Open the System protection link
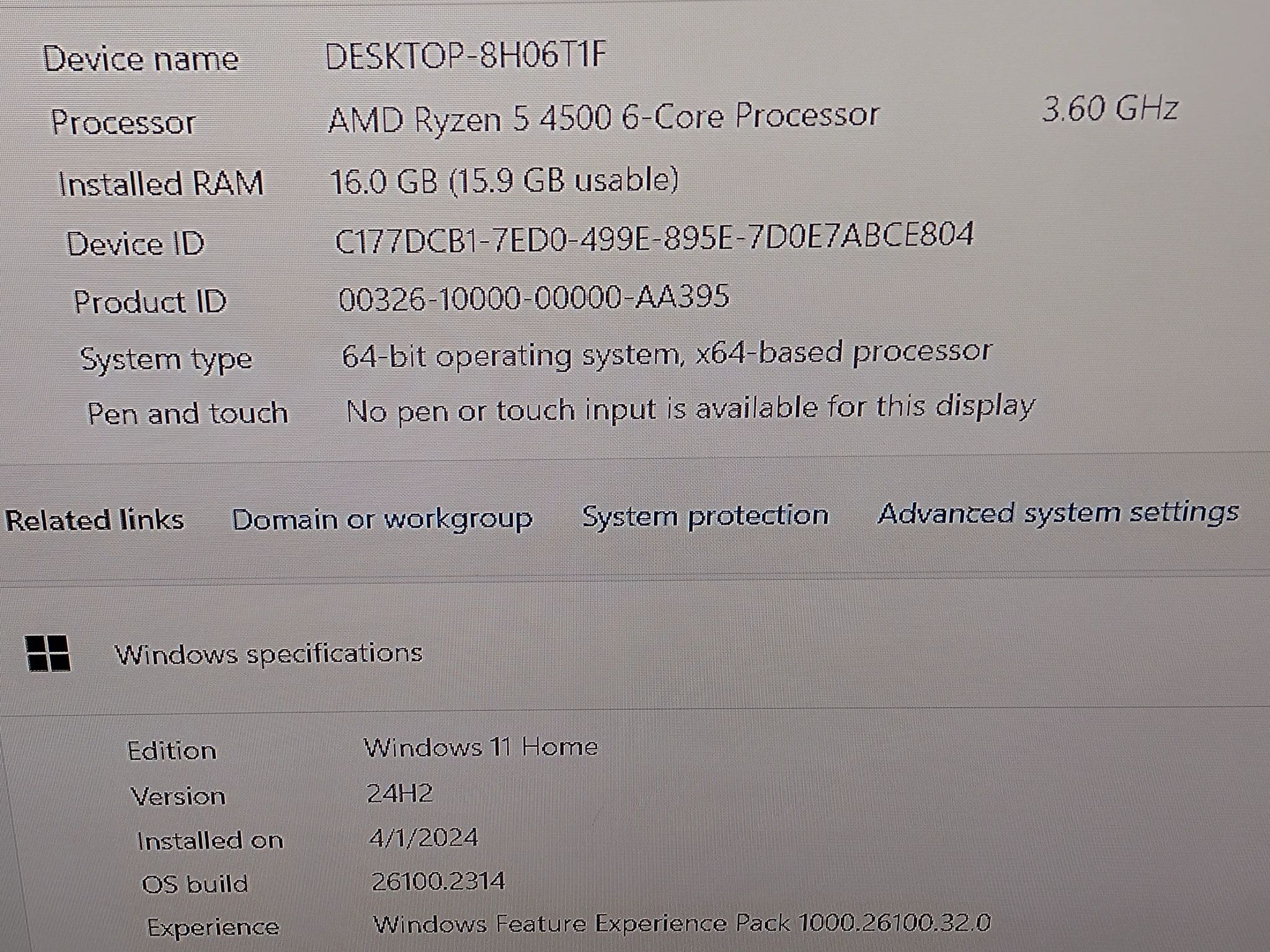 click(x=705, y=516)
